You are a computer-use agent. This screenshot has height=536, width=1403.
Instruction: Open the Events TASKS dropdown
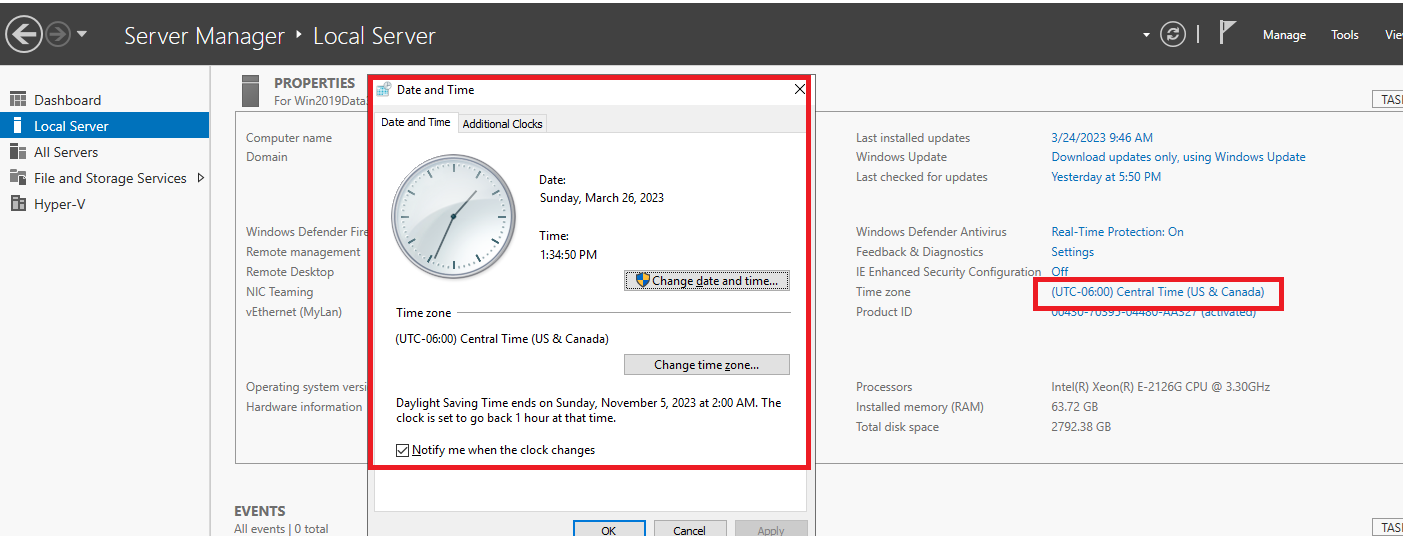coord(1388,527)
